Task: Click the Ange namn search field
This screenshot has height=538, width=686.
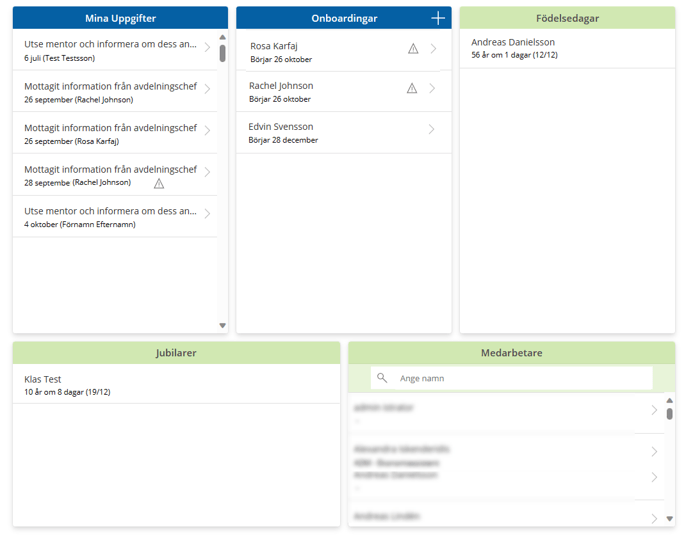Action: point(520,378)
